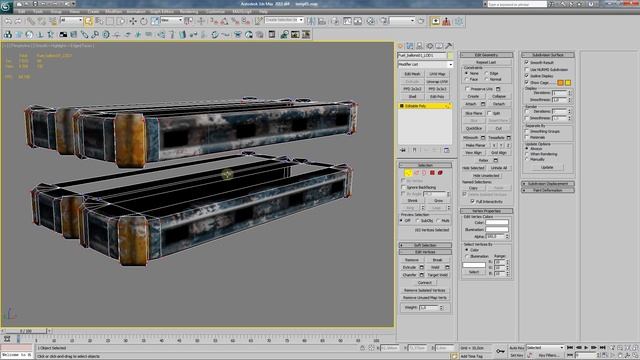Image resolution: width=640 pixels, height=360 pixels.
Task: Expand the Paint Deformation rollout
Action: (x=548, y=191)
